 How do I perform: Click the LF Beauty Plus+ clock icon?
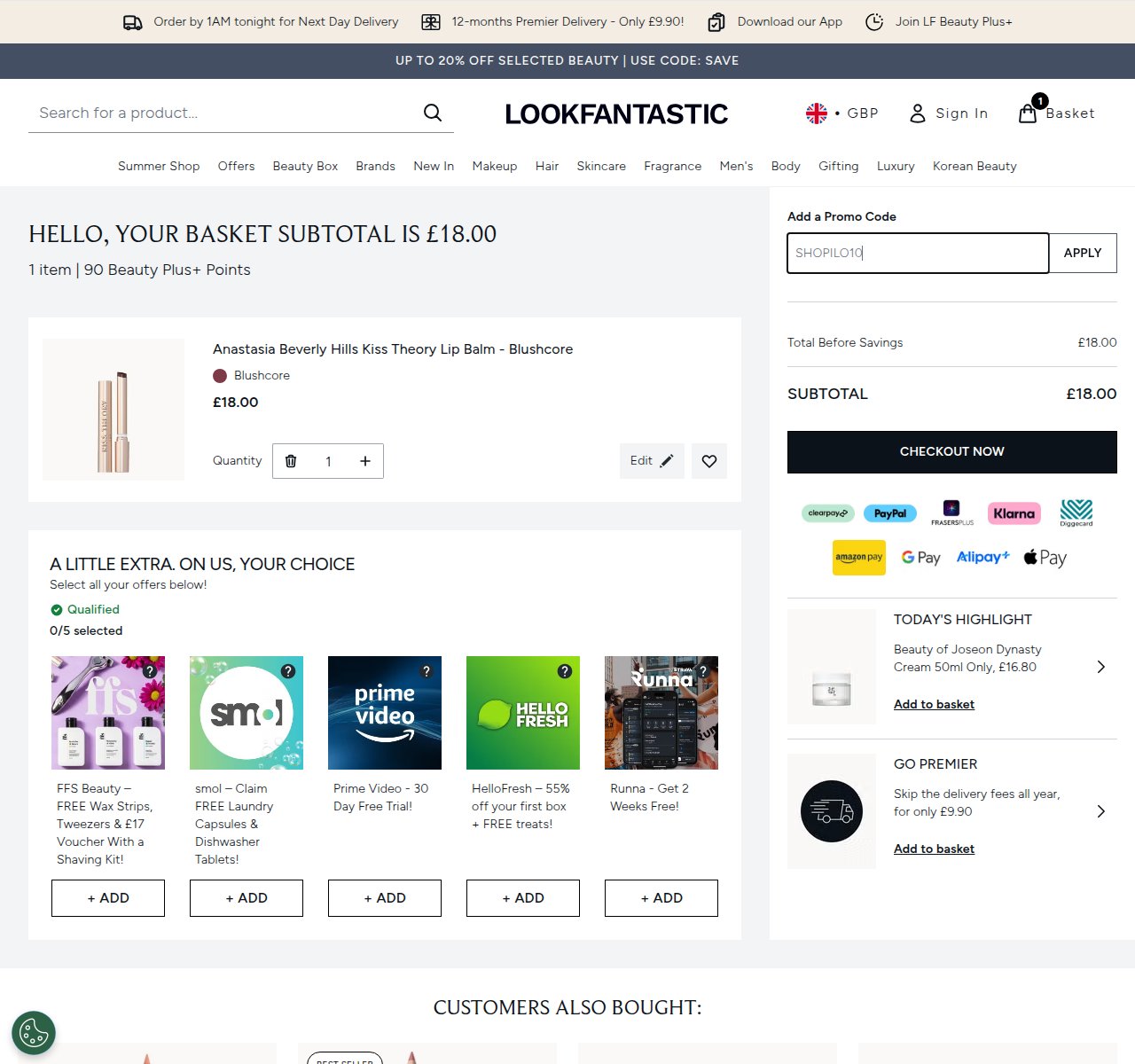(874, 22)
